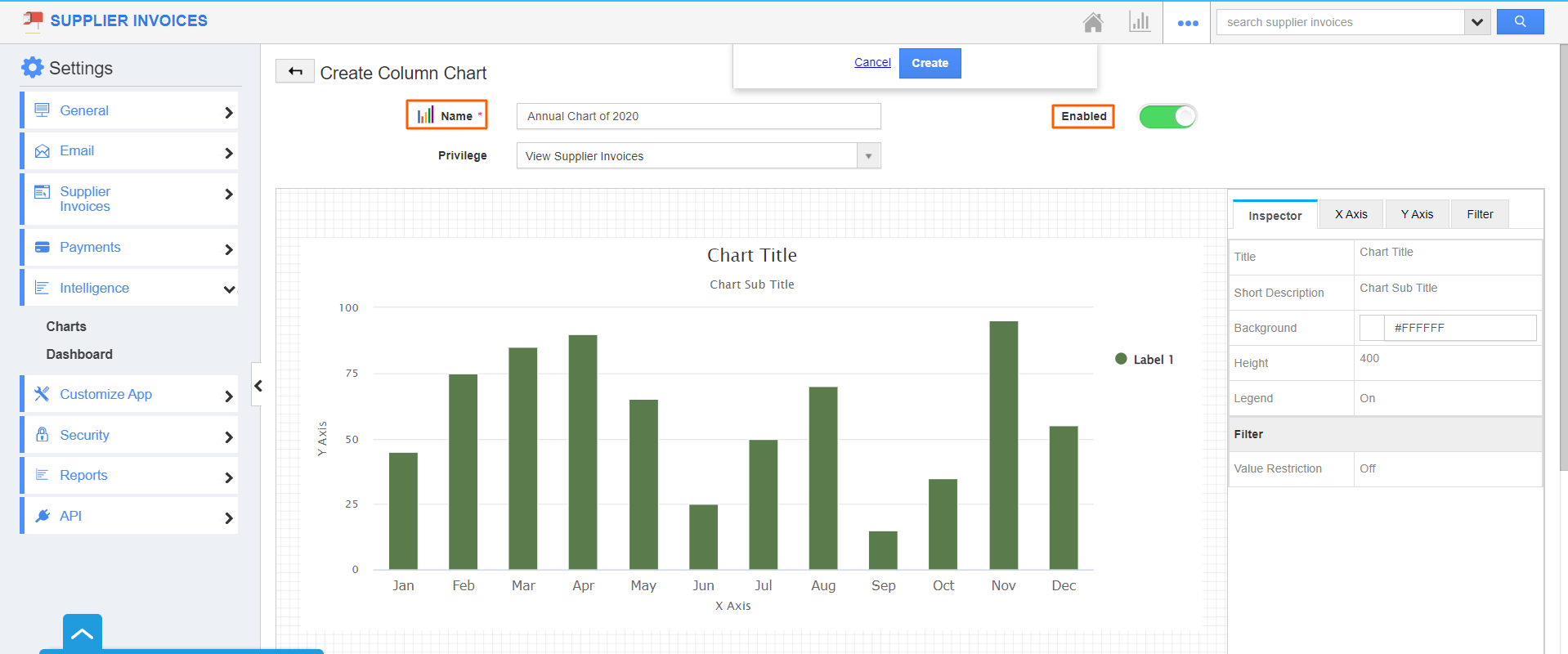The width and height of the screenshot is (1568, 654).
Task: Switch to the X Axis tab
Action: coord(1351,214)
